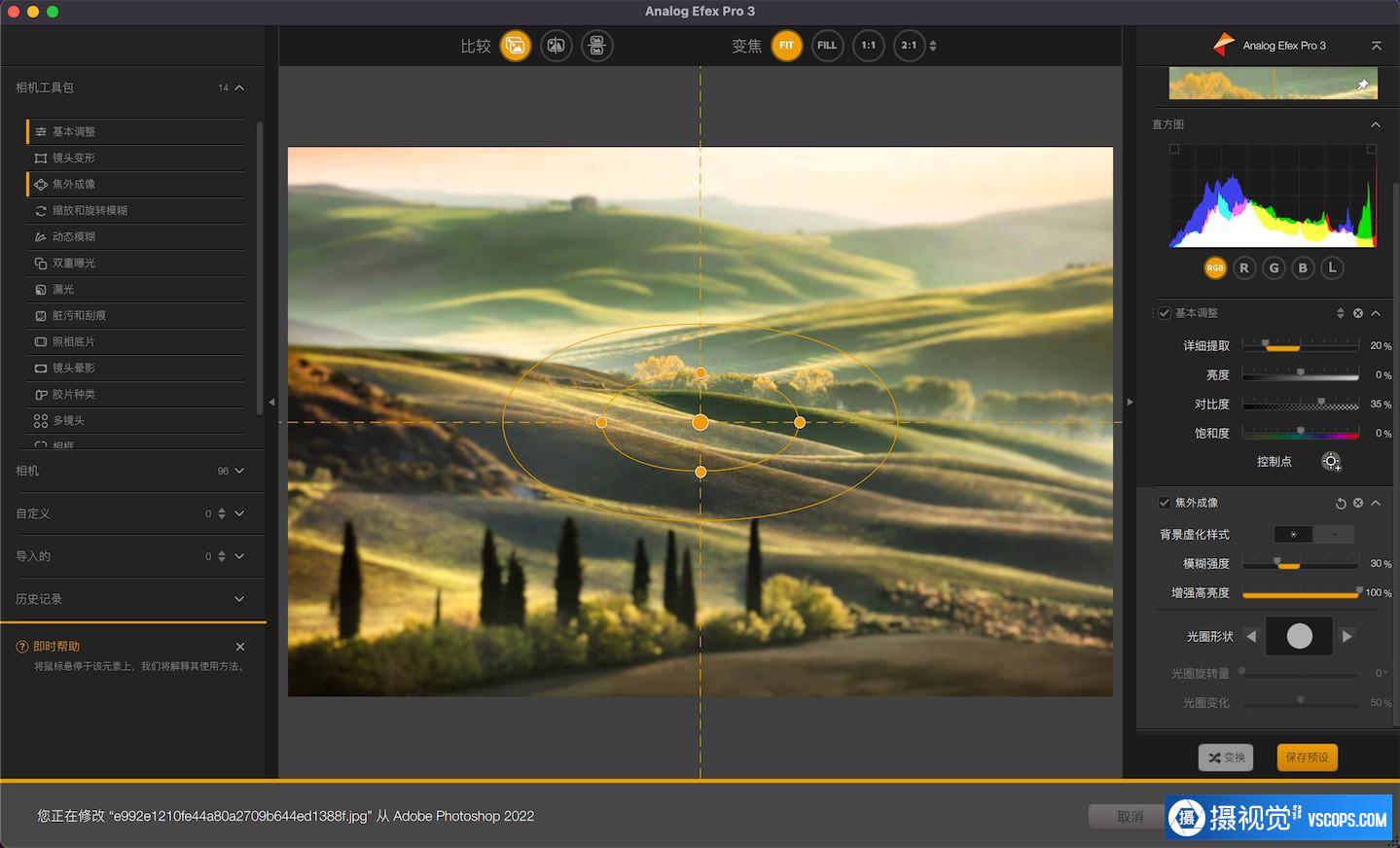Select the single image view compare icon
This screenshot has width=1400, height=848.
(x=516, y=46)
